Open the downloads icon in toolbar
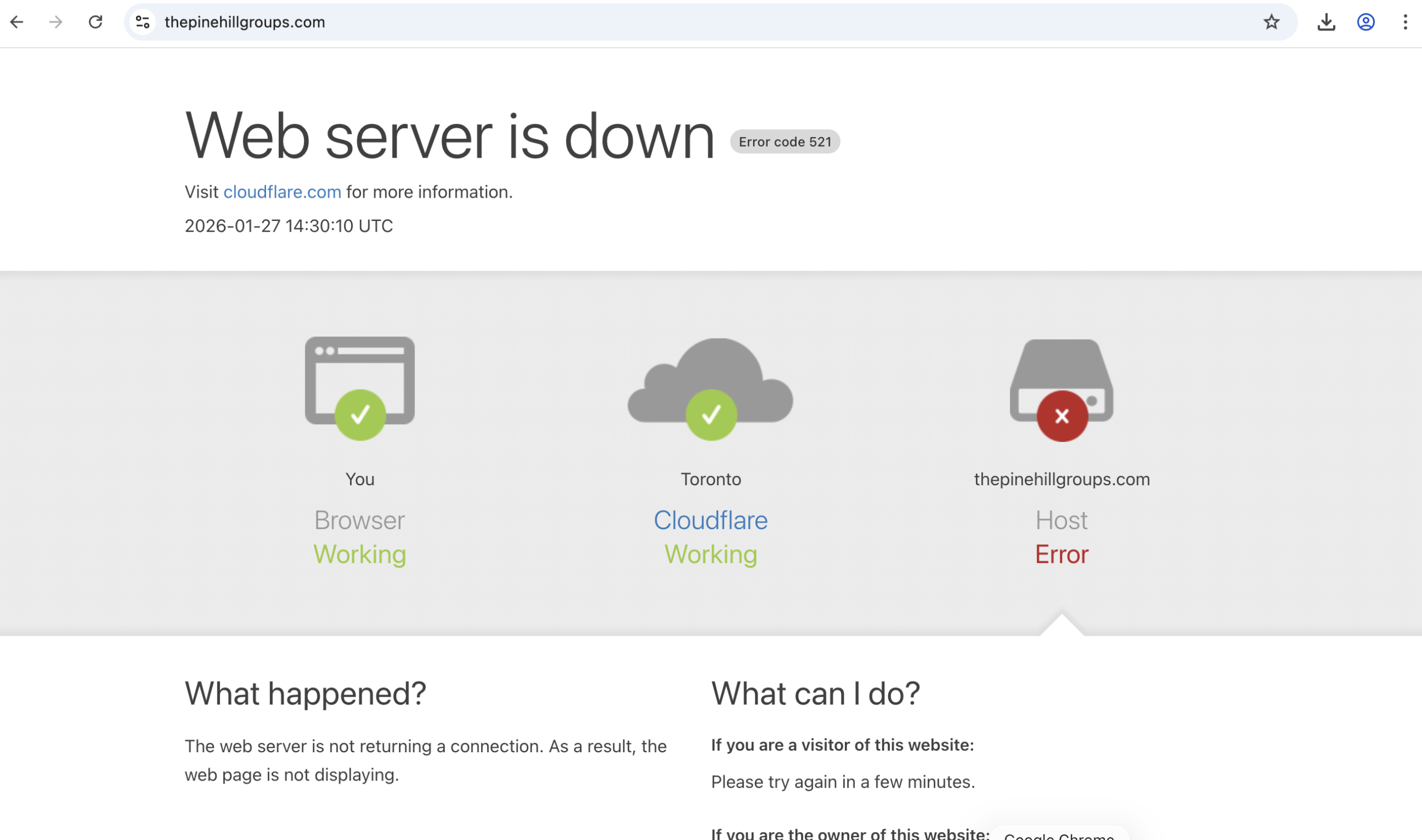Viewport: 1422px width, 840px height. (x=1326, y=22)
